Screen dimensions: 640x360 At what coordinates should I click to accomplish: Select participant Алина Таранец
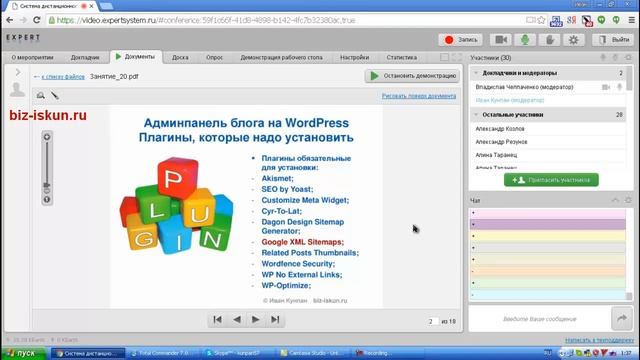click(x=496, y=155)
